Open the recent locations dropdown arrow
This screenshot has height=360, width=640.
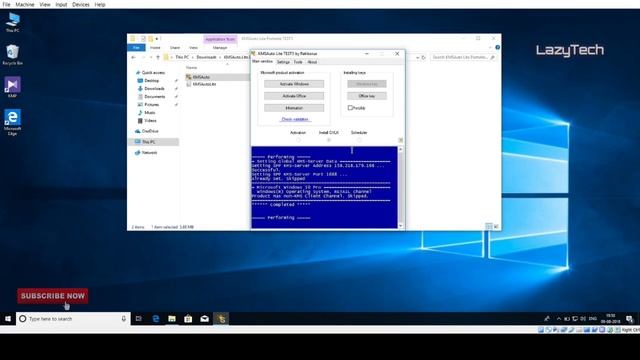tap(151, 58)
